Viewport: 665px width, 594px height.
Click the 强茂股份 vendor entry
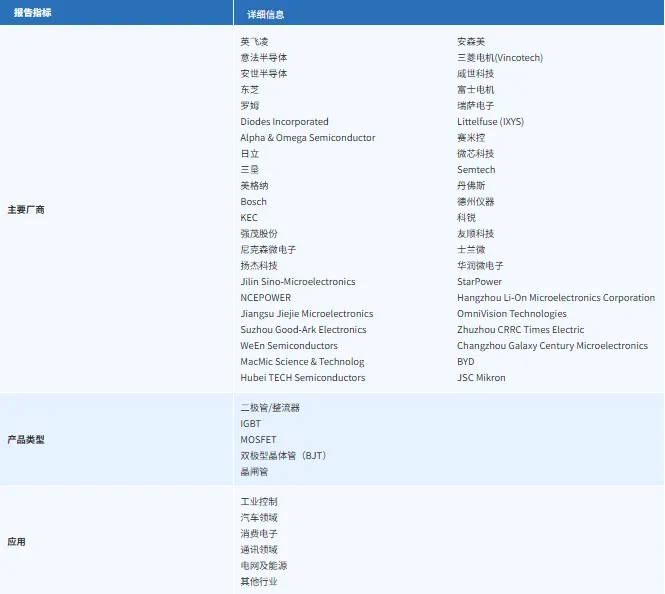coord(259,234)
